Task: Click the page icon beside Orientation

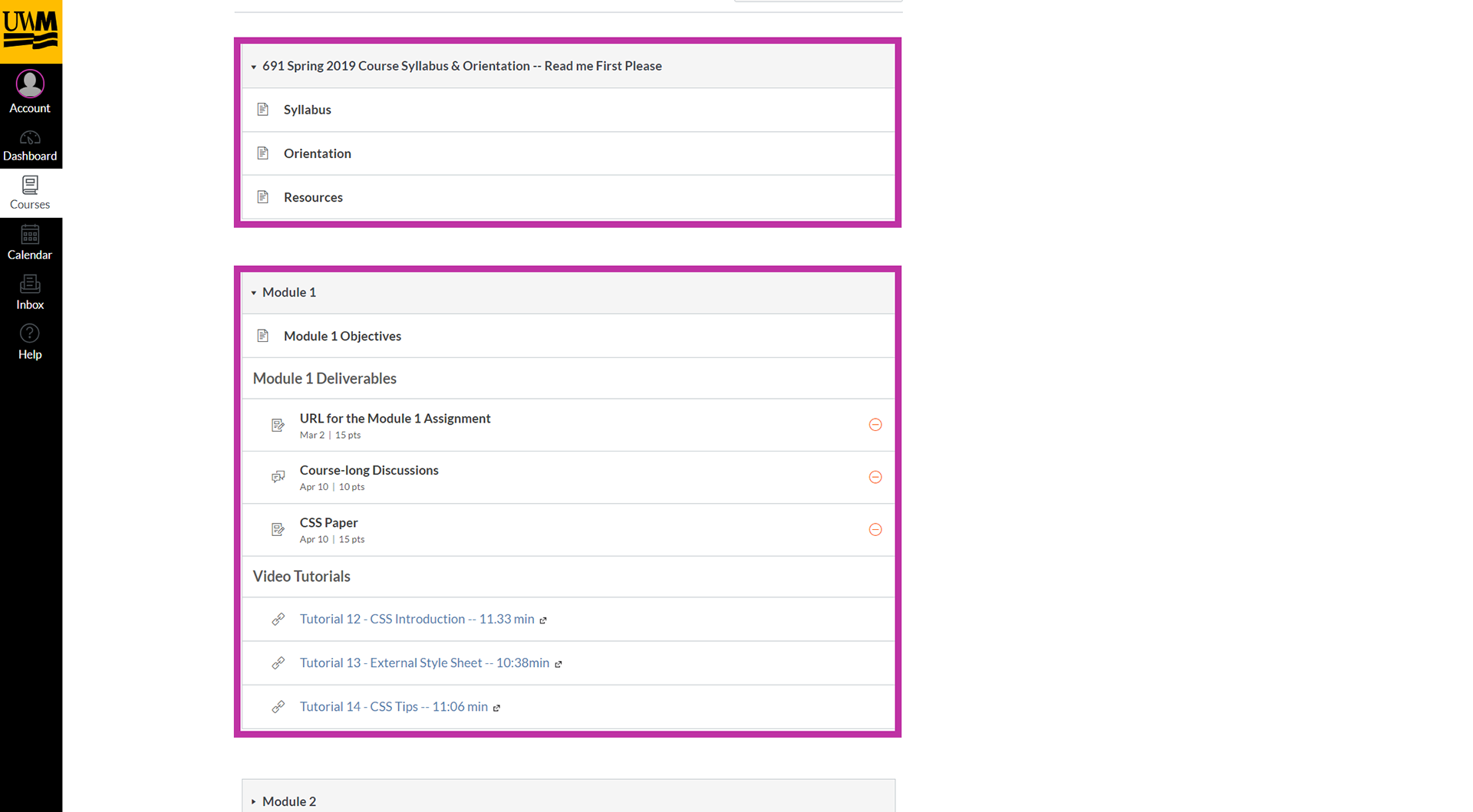Action: coord(263,153)
